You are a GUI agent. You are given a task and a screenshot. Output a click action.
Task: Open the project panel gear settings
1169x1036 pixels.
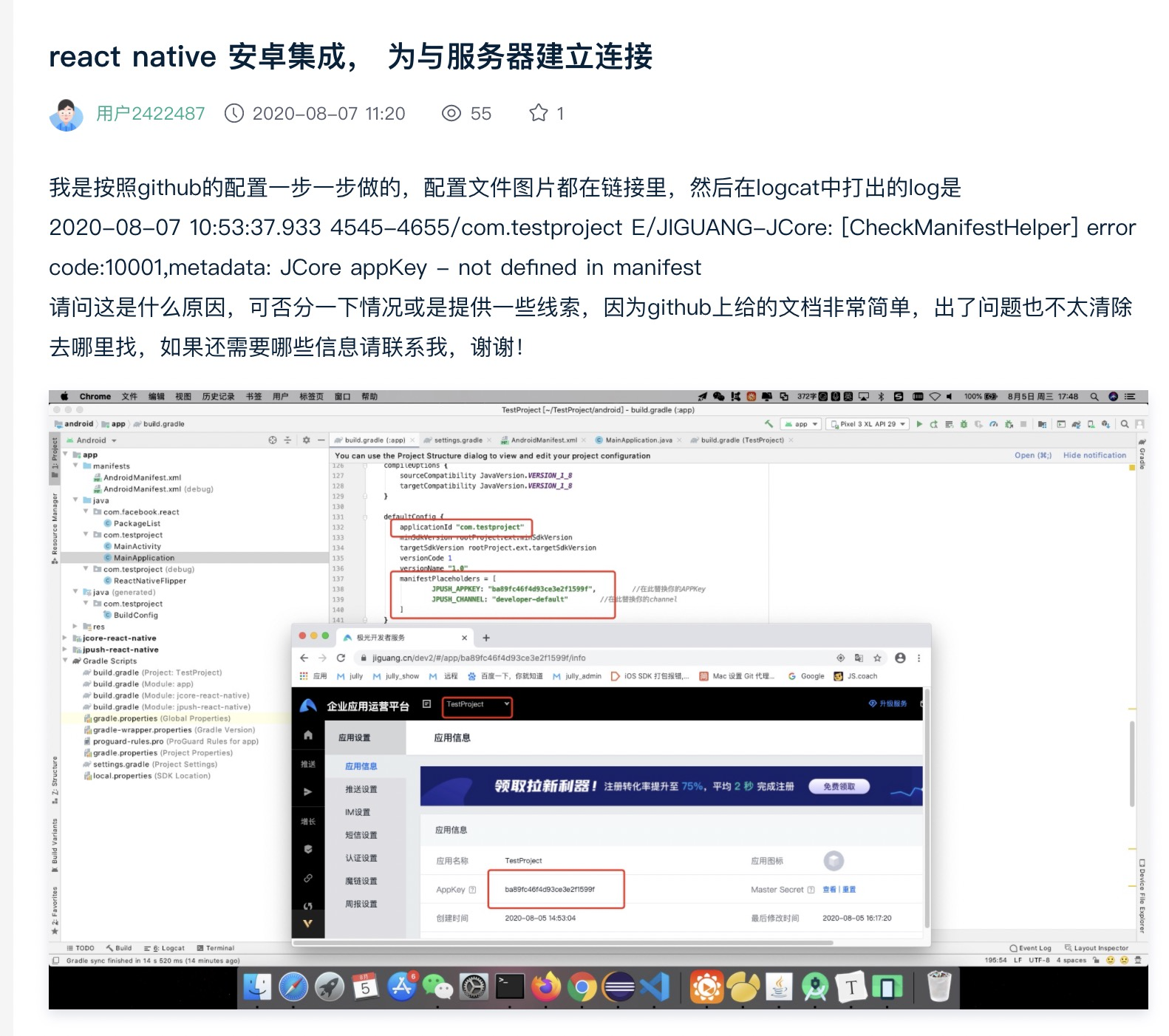click(x=306, y=440)
